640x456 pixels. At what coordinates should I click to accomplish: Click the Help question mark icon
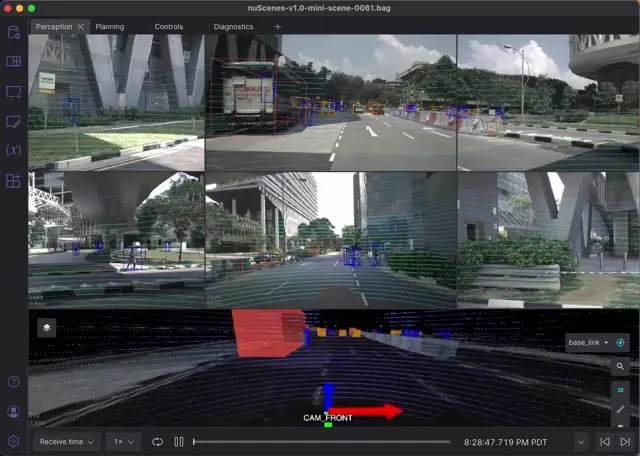coord(13,382)
